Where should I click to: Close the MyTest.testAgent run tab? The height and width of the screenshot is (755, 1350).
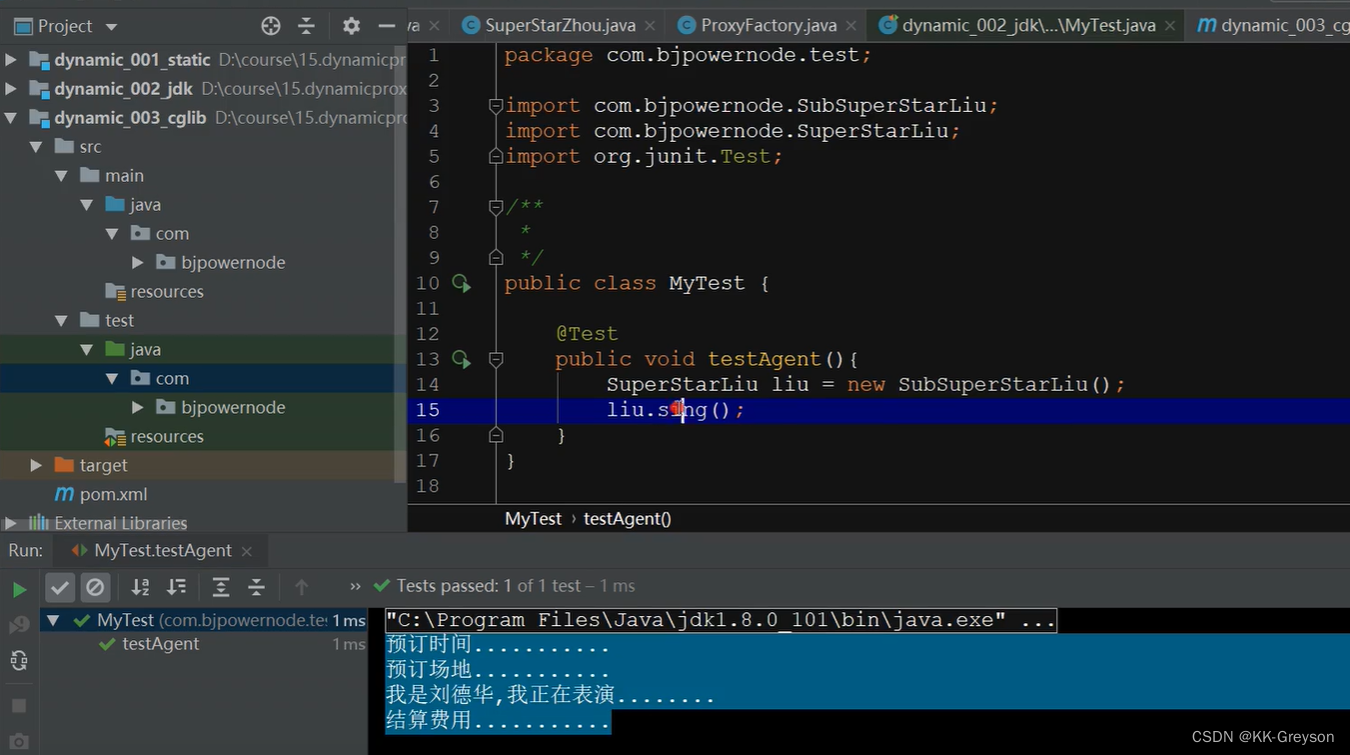[x=247, y=551]
